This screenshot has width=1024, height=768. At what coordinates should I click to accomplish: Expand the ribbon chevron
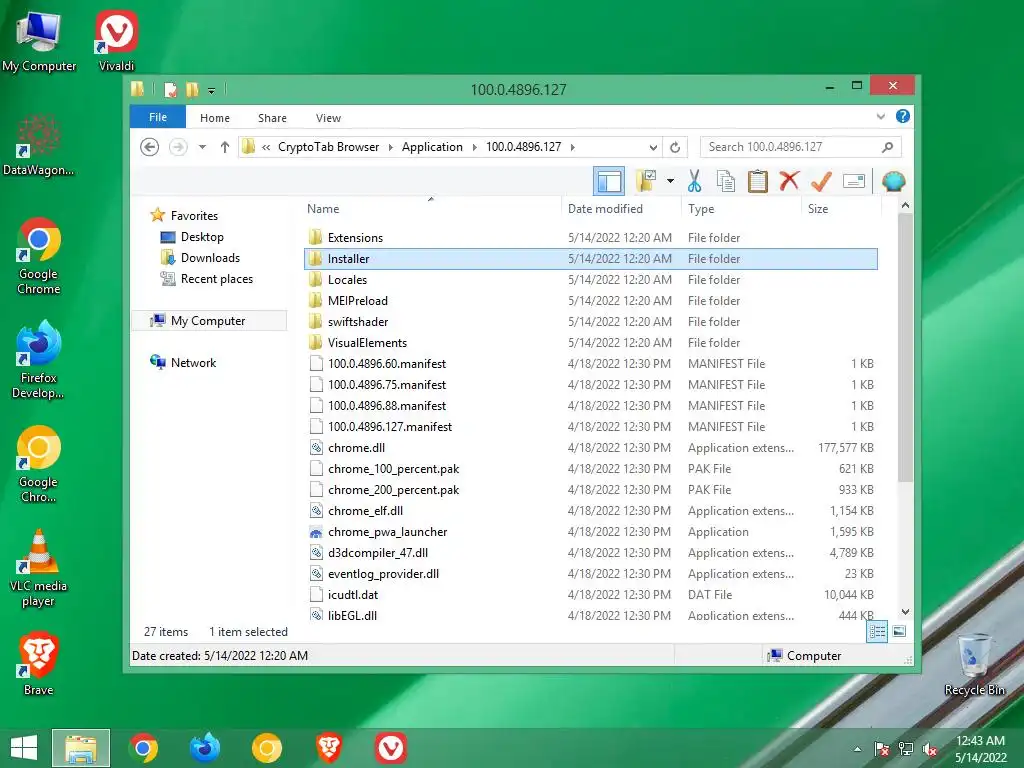pos(880,117)
